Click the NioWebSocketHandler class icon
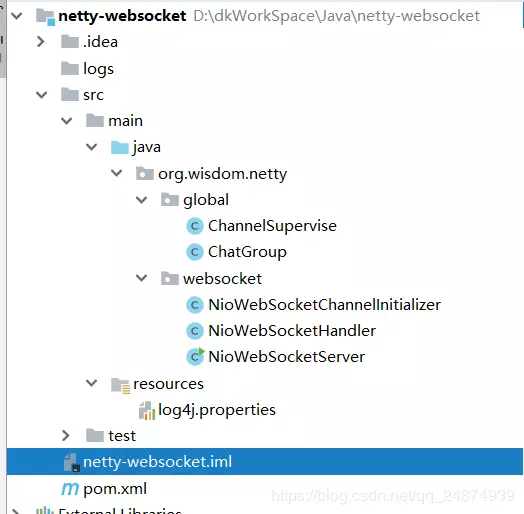This screenshot has width=524, height=514. pyautogui.click(x=195, y=331)
